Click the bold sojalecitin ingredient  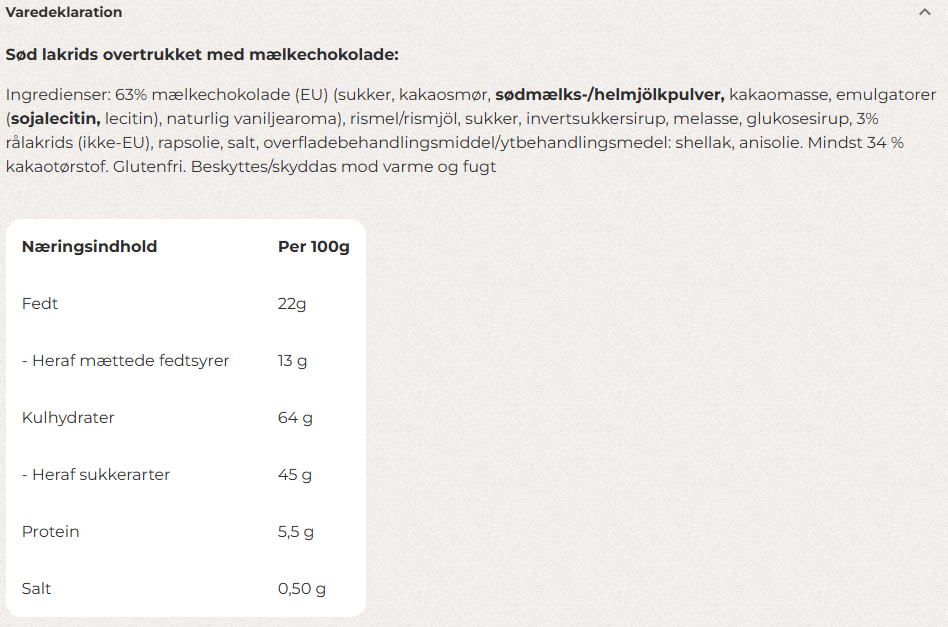tap(55, 119)
